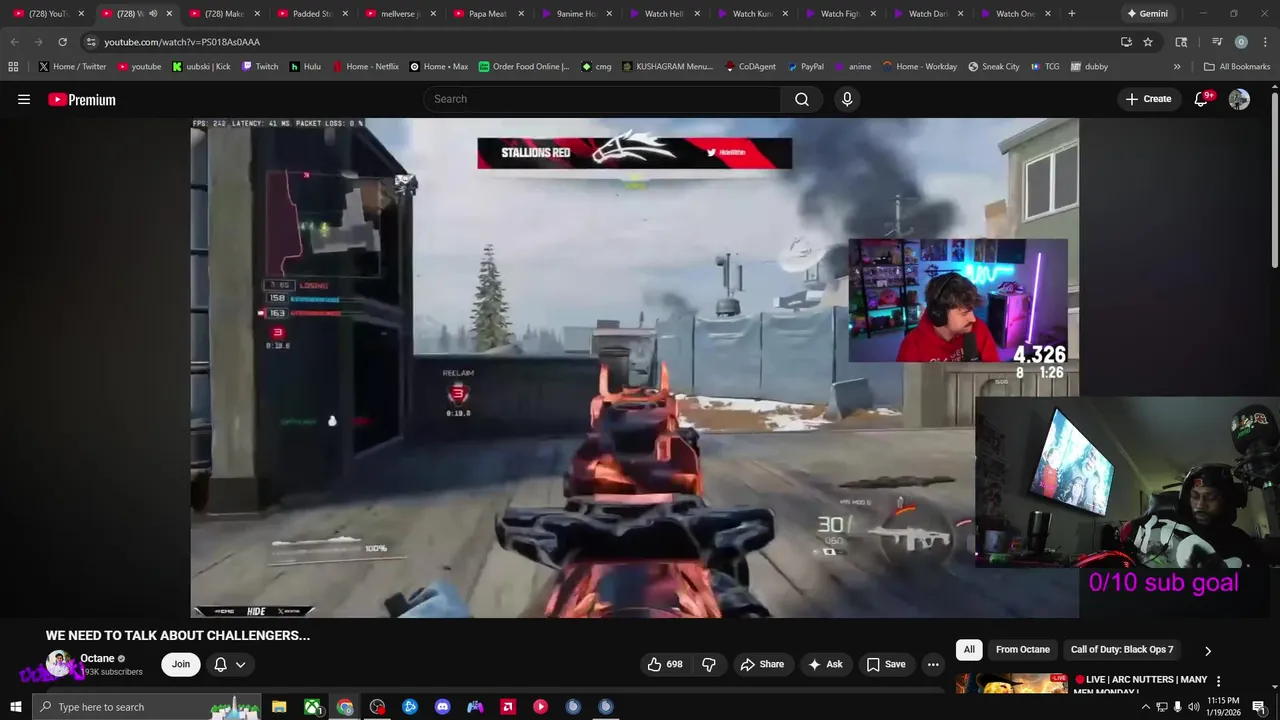The image size is (1280, 720).
Task: Open volume control in system tray
Action: coord(1193,707)
